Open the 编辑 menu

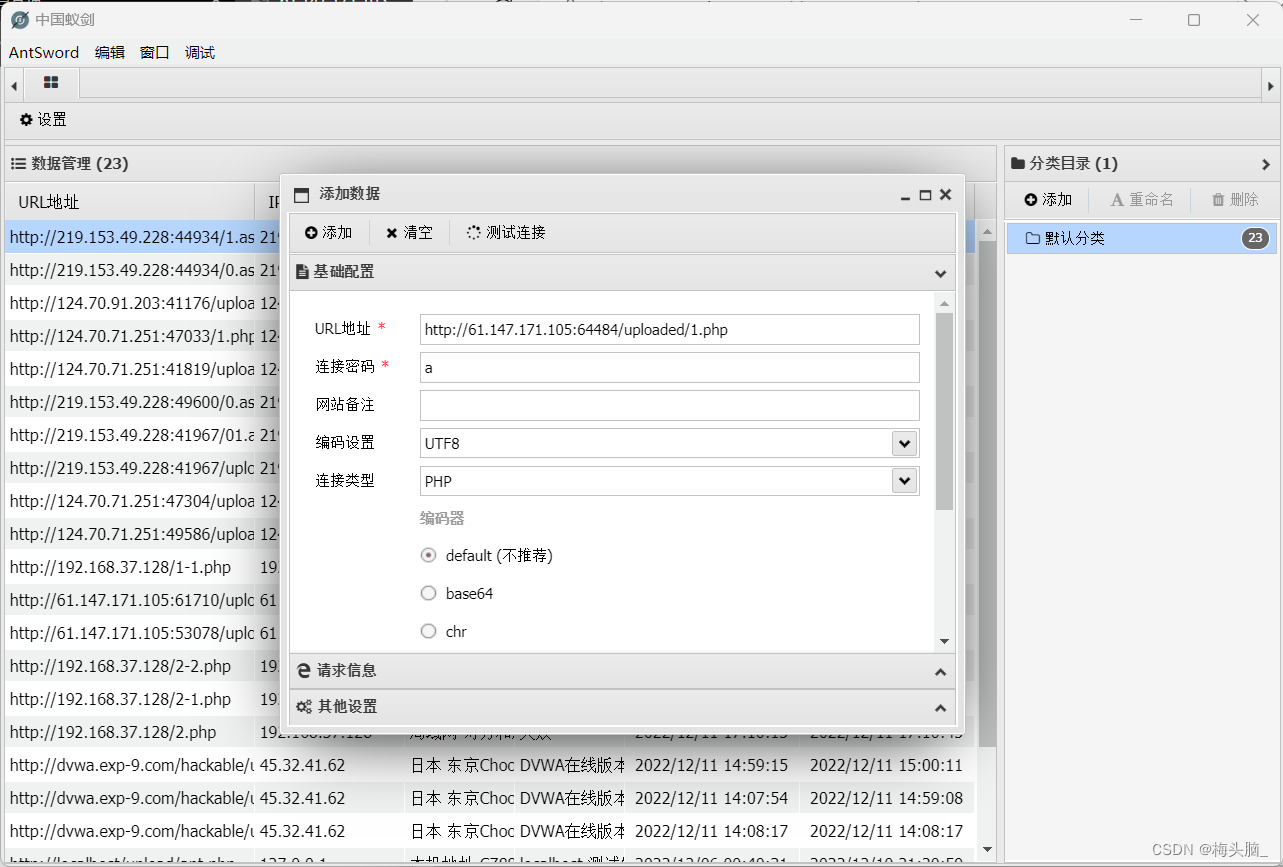point(110,52)
